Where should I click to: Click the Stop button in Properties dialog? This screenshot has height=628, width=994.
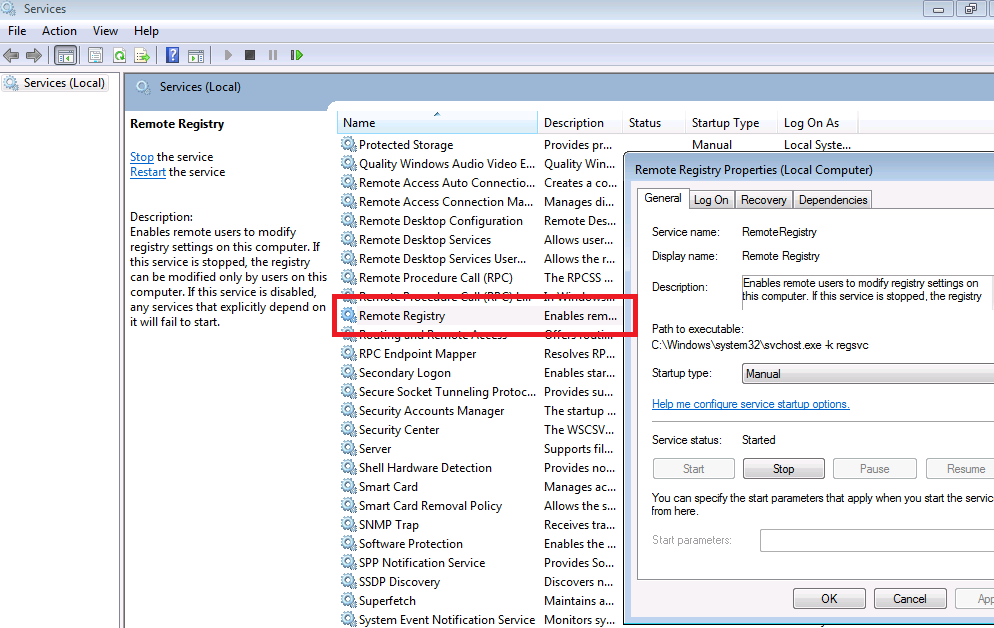tap(784, 469)
